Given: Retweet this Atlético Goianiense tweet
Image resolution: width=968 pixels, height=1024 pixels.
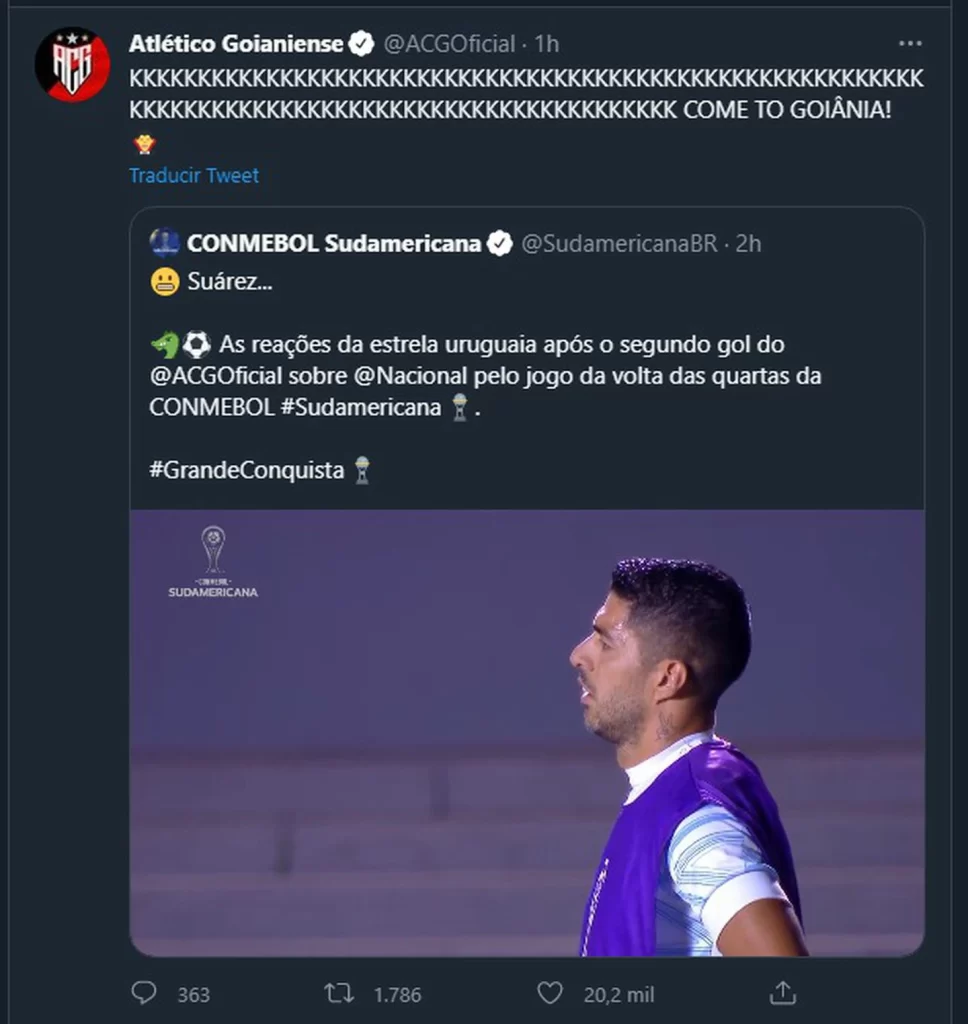Looking at the screenshot, I should click(x=339, y=993).
